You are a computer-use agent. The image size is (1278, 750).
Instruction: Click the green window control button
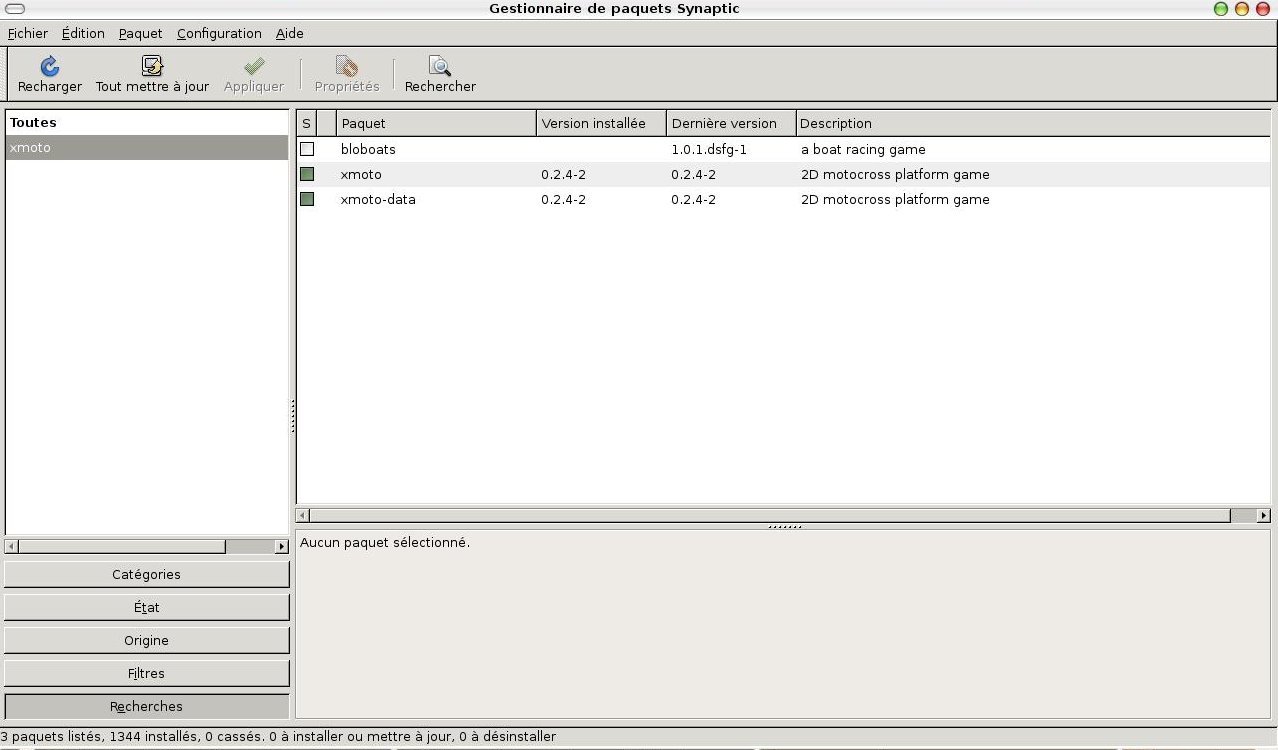[x=1221, y=9]
